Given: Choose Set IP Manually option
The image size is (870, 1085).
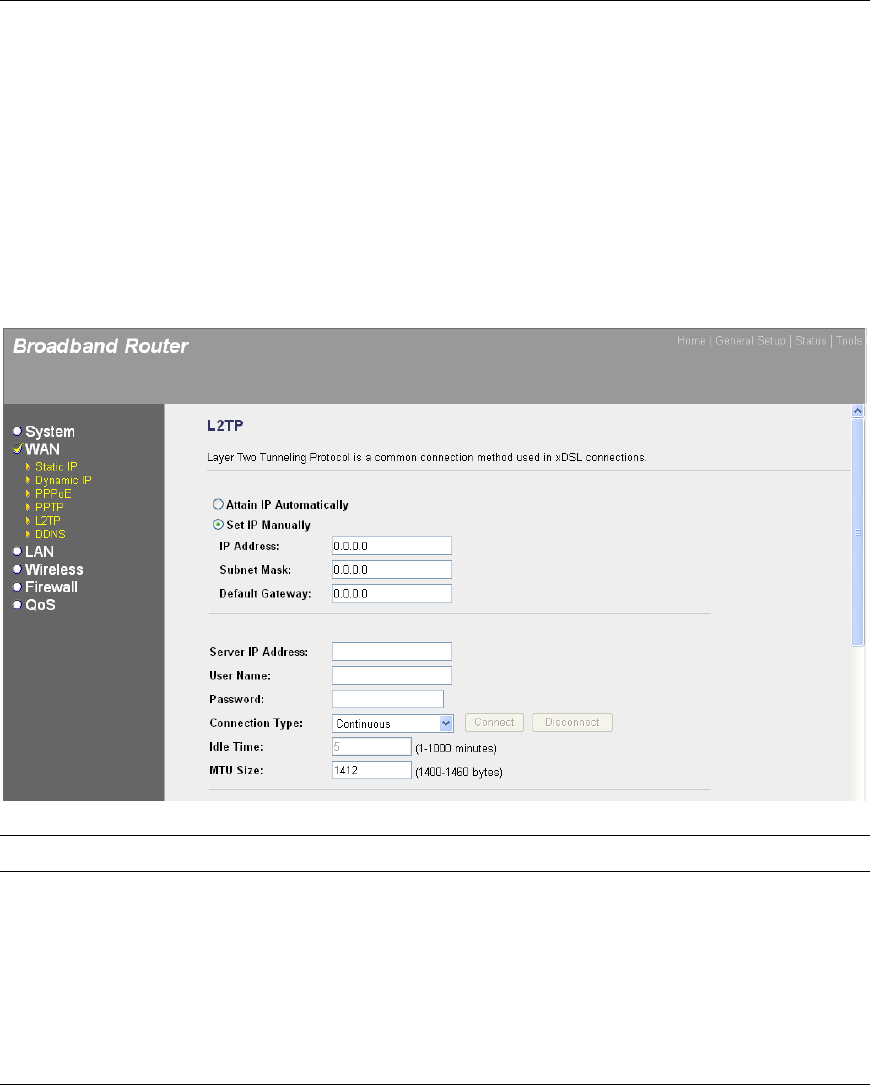Looking at the screenshot, I should pyautogui.click(x=218, y=525).
